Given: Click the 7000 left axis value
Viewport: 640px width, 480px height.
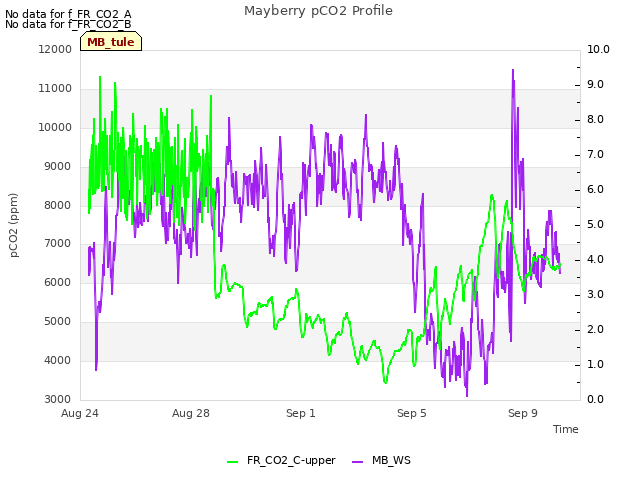Looking at the screenshot, I should click(x=58, y=244).
